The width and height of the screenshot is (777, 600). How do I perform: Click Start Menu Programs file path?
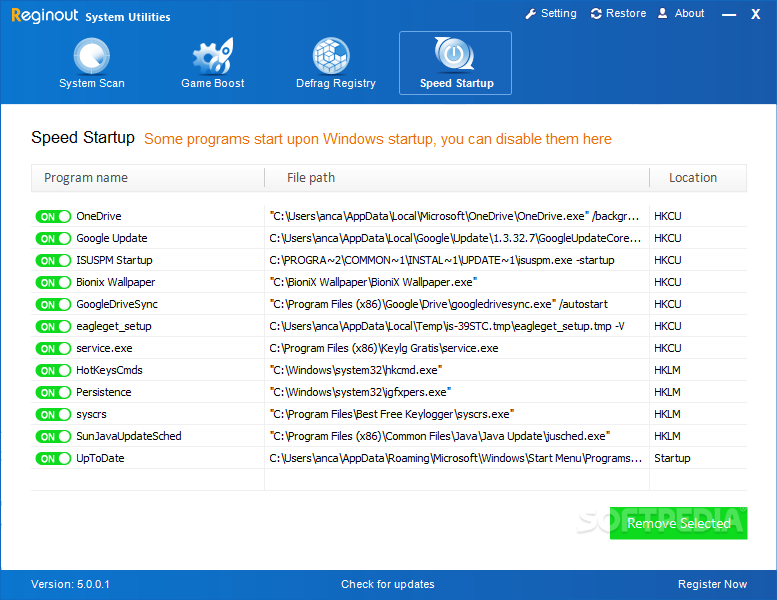(455, 459)
